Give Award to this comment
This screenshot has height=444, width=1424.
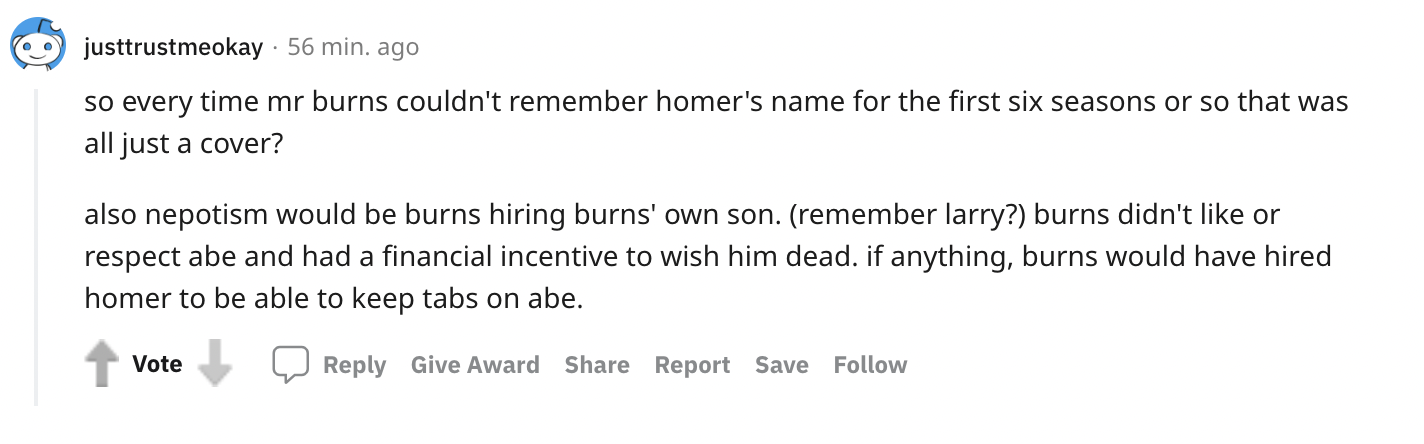pyautogui.click(x=475, y=365)
